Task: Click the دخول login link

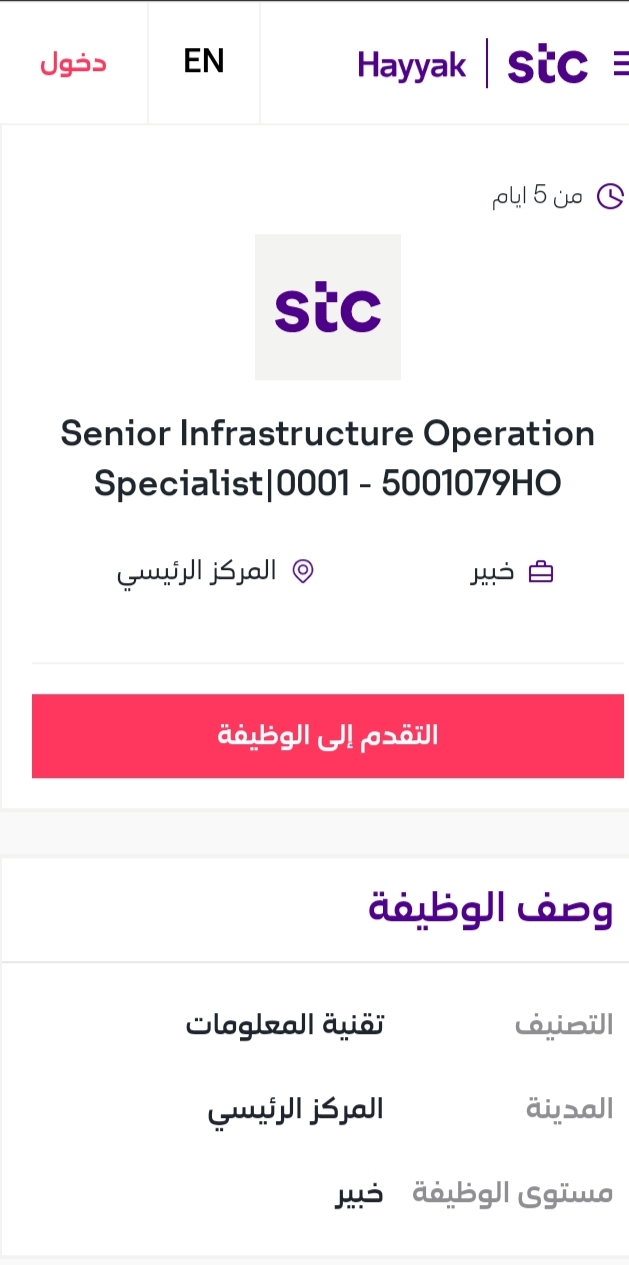Action: point(73,63)
